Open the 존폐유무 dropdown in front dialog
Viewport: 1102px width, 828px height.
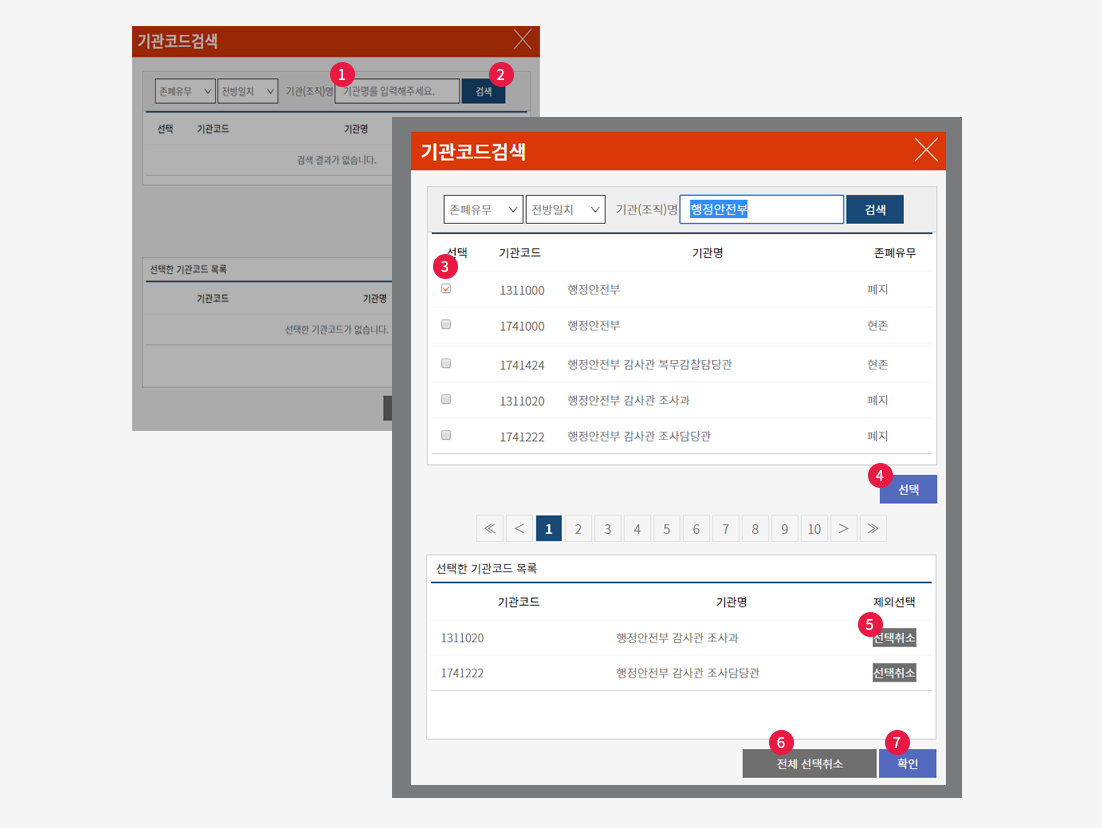tap(483, 209)
